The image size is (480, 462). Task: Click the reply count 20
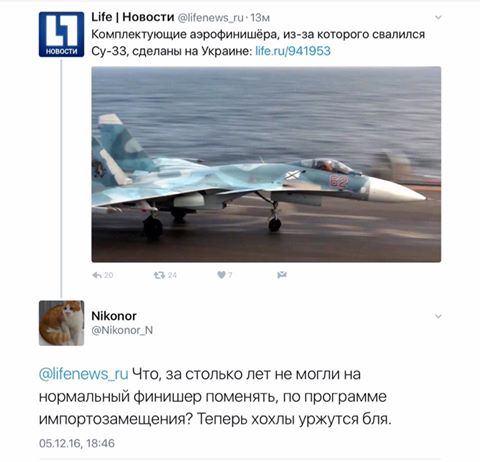109,275
